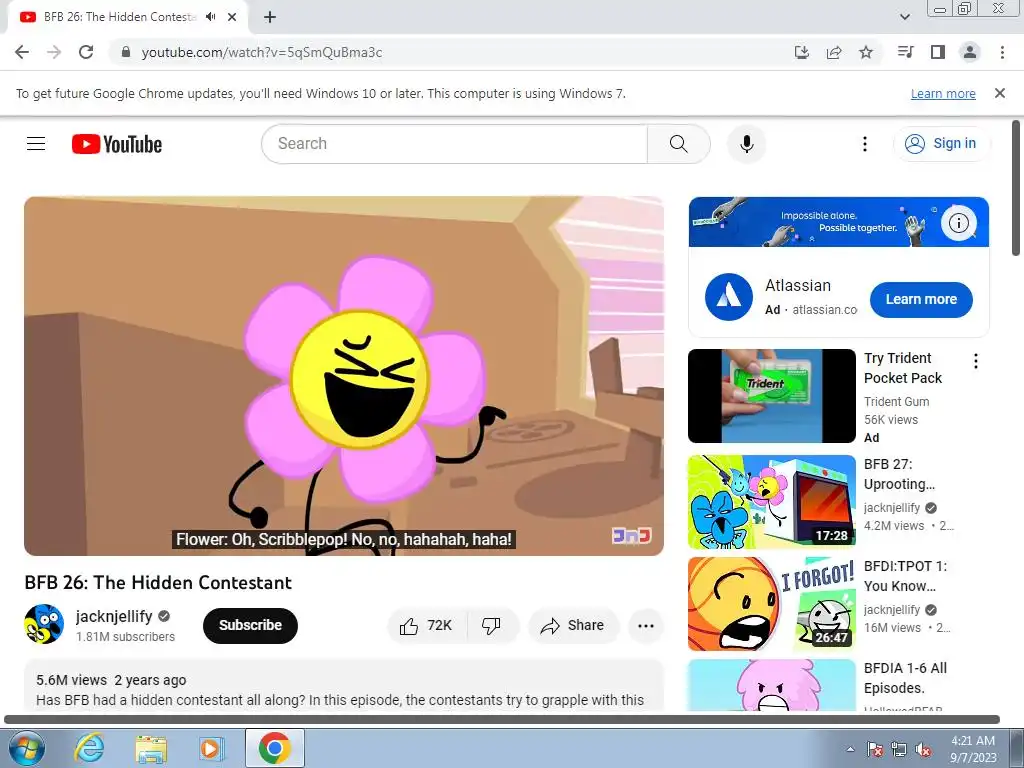Expand the video description box
This screenshot has width=1024, height=768.
(x=344, y=685)
